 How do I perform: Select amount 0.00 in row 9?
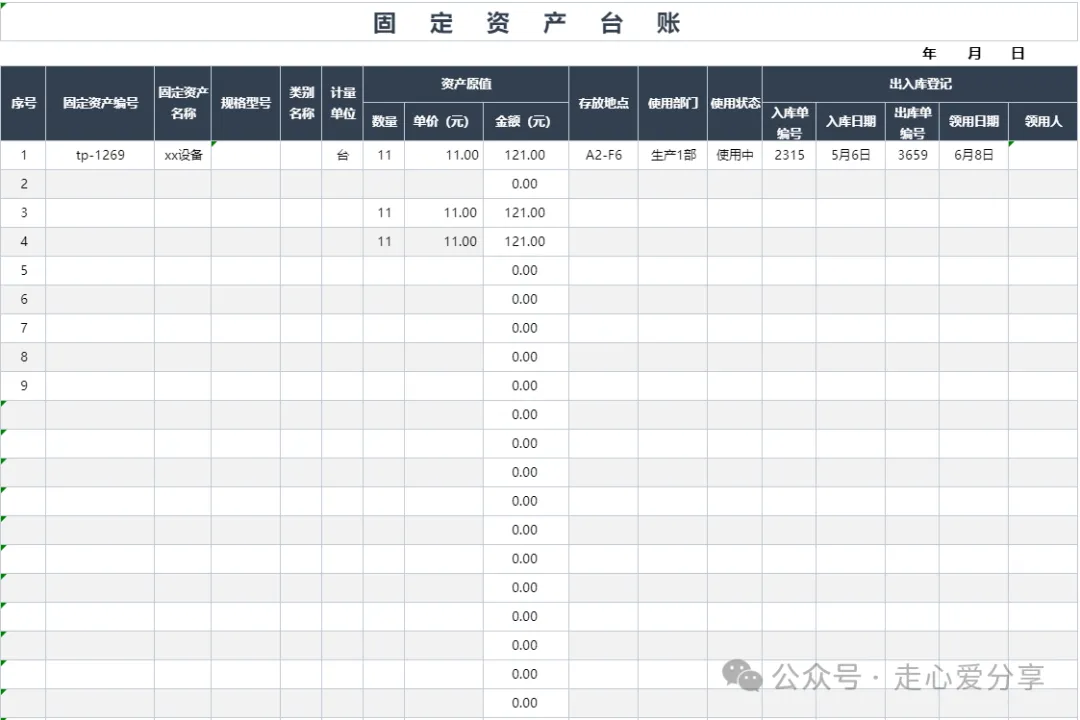[x=526, y=386]
